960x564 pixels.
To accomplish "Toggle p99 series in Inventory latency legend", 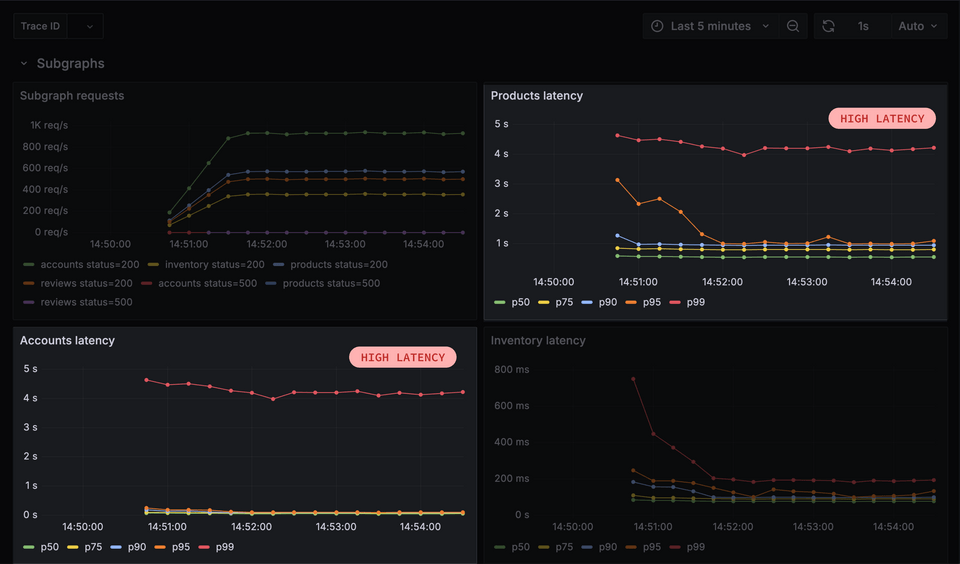I will click(x=696, y=547).
